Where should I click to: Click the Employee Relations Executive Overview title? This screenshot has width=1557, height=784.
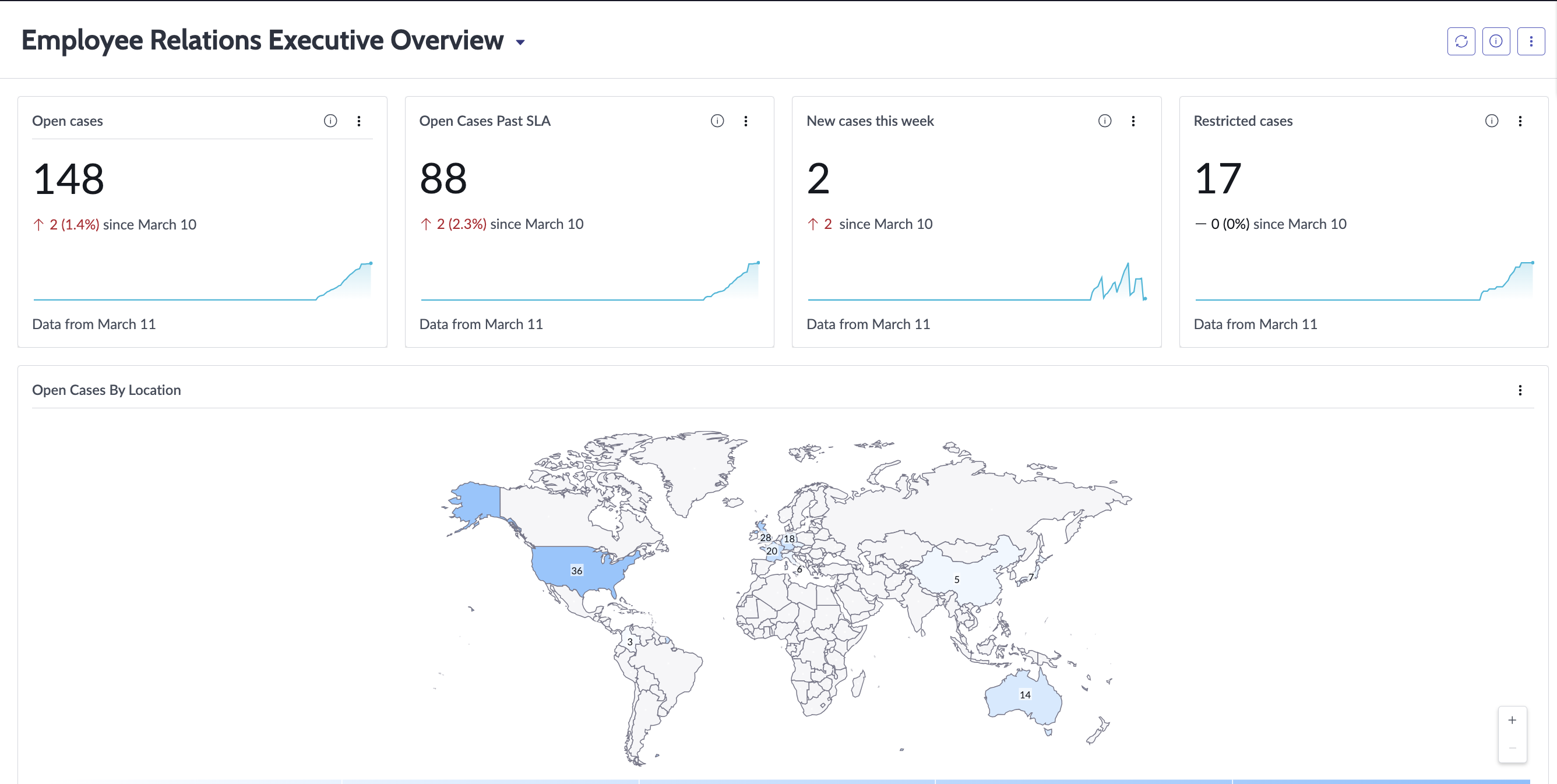click(262, 40)
